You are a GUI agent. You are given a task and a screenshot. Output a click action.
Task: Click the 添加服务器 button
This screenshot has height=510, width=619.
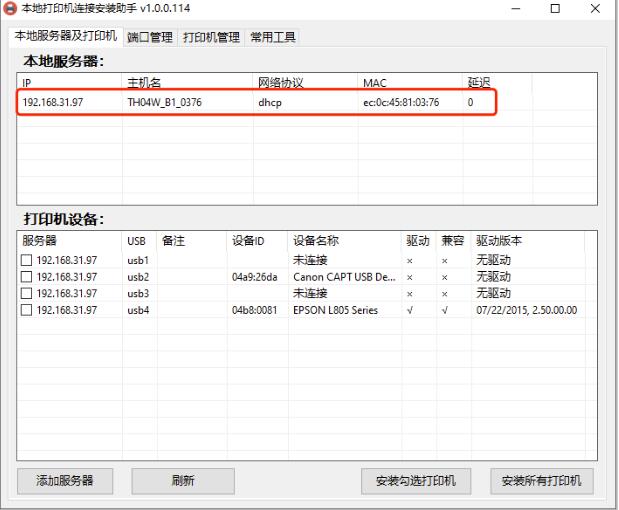[x=65, y=481]
